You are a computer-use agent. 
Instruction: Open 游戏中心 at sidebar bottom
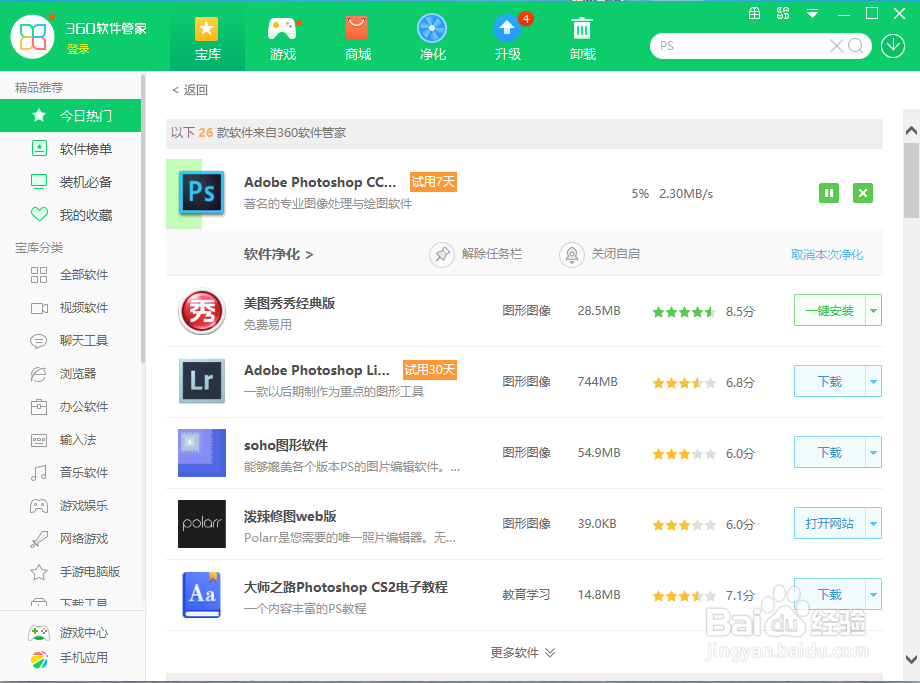[69, 633]
